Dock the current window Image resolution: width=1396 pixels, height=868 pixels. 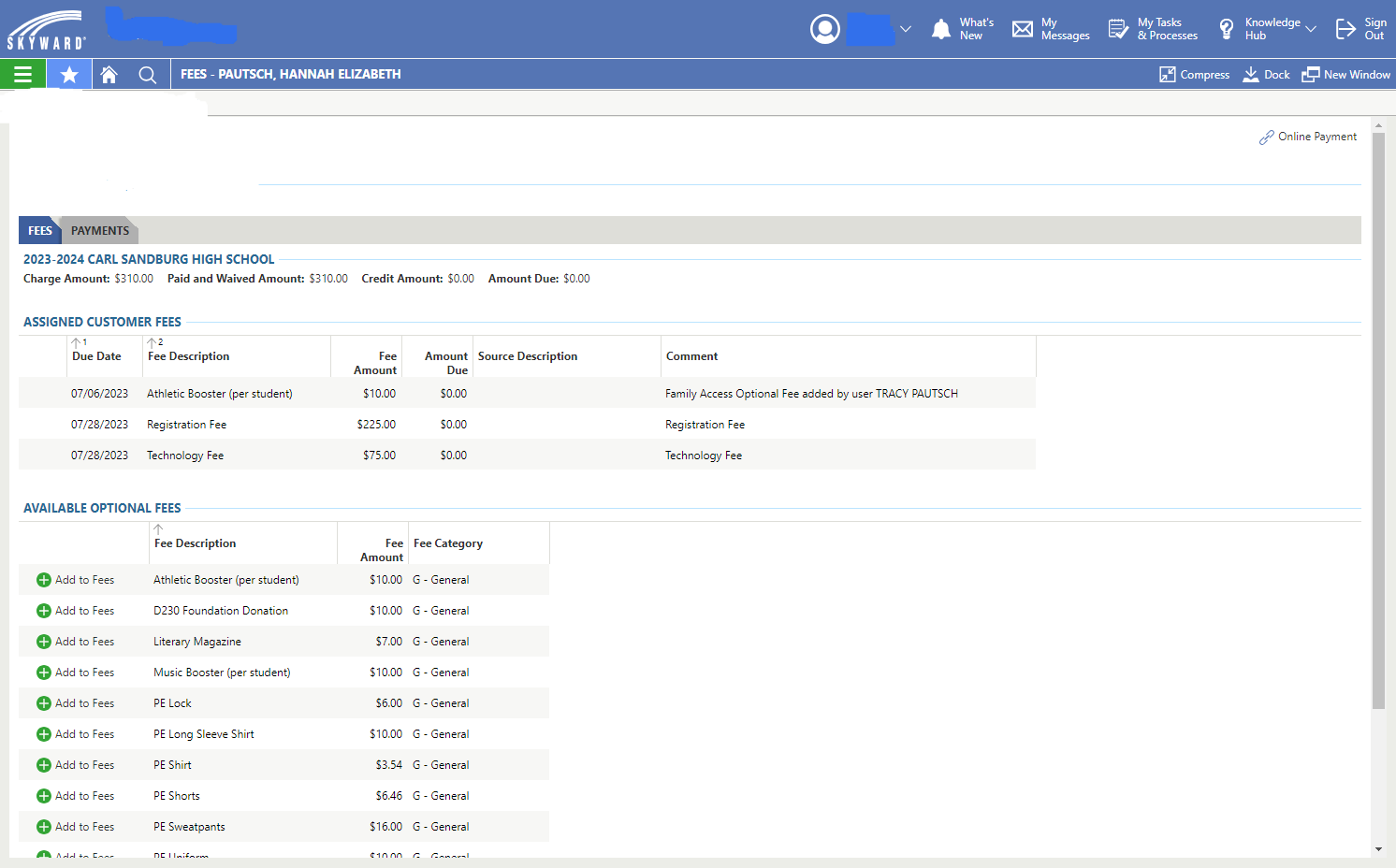pos(1266,75)
